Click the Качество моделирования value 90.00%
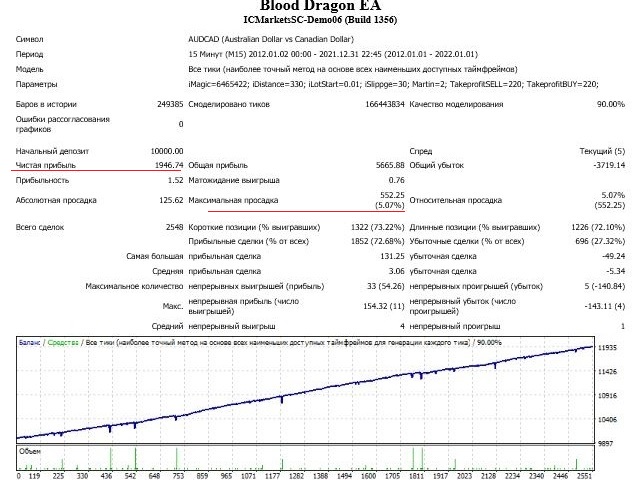The image size is (640, 480). (x=611, y=104)
